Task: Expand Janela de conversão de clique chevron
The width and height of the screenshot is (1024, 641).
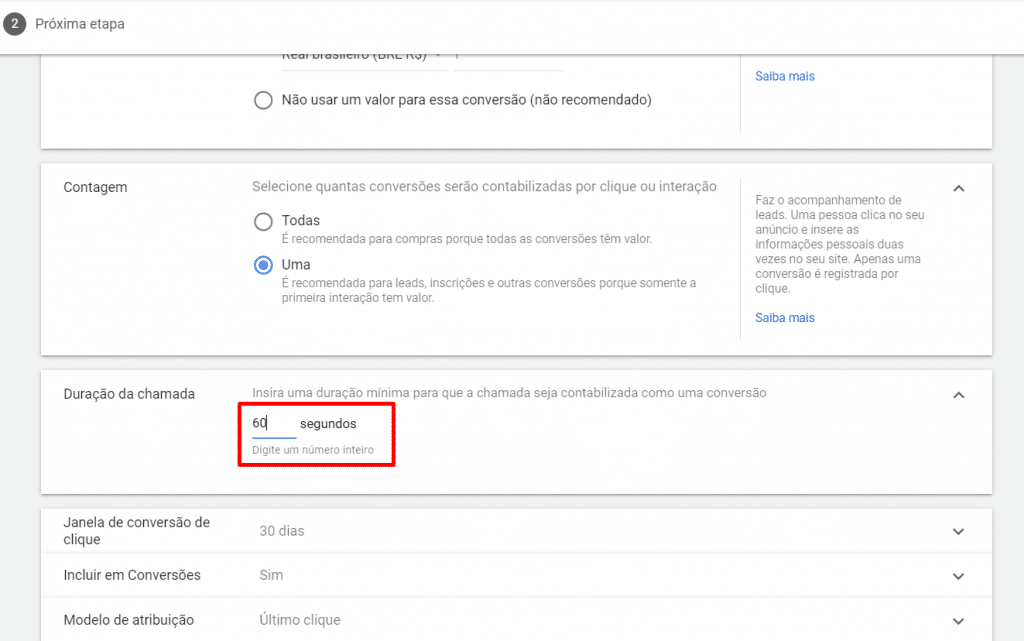Action: pos(958,531)
